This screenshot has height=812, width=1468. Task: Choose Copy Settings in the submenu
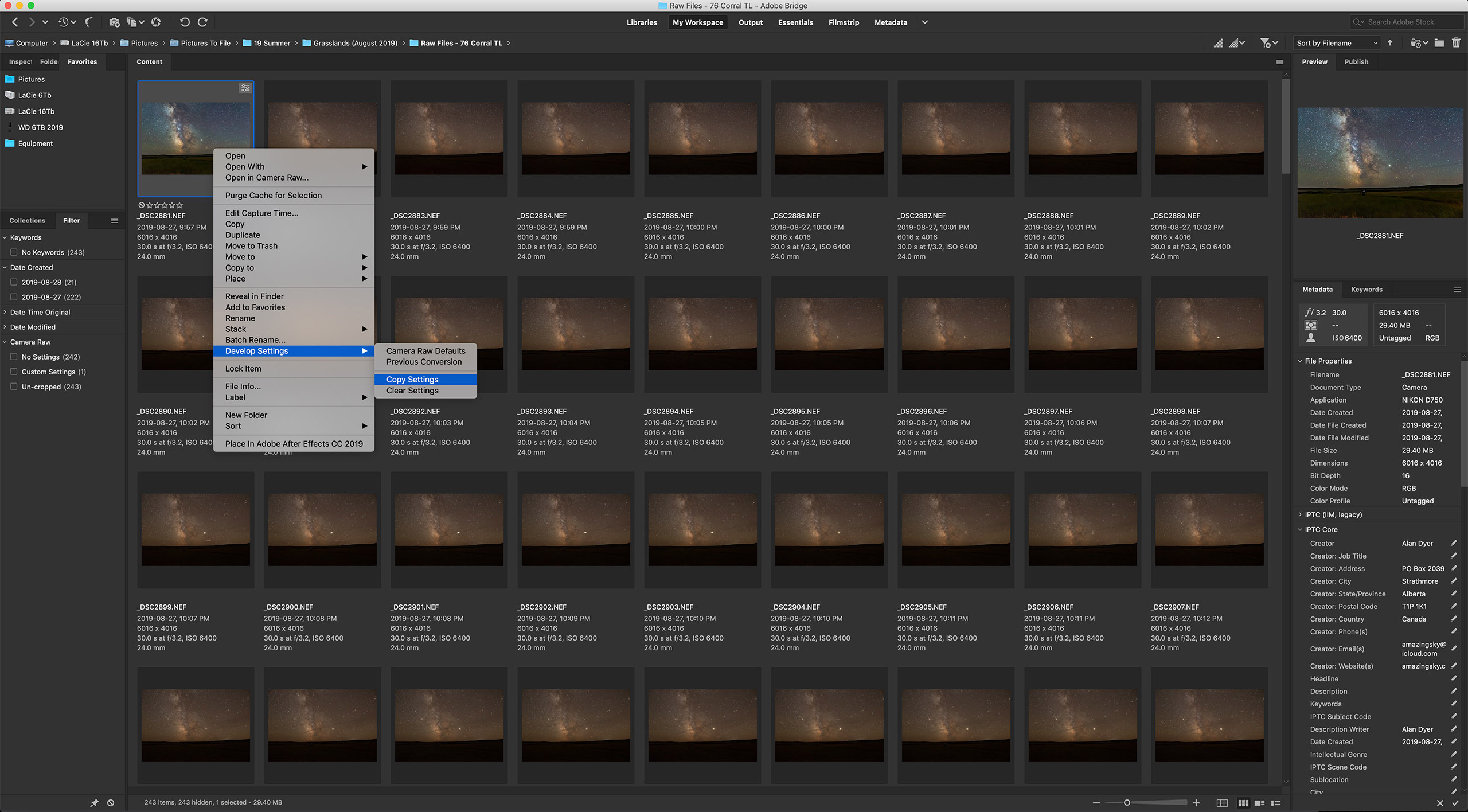point(412,380)
